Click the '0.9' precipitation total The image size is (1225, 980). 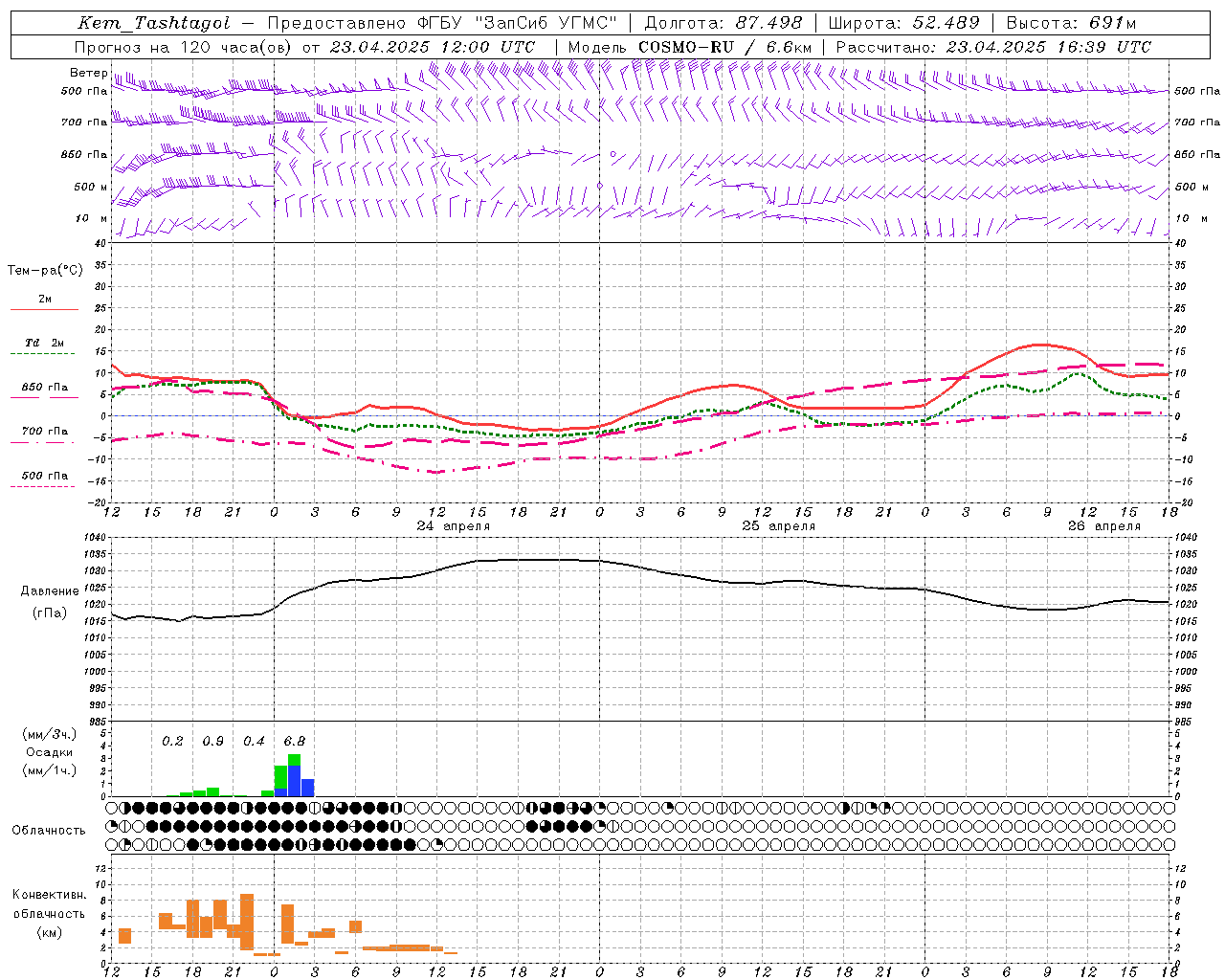click(212, 741)
